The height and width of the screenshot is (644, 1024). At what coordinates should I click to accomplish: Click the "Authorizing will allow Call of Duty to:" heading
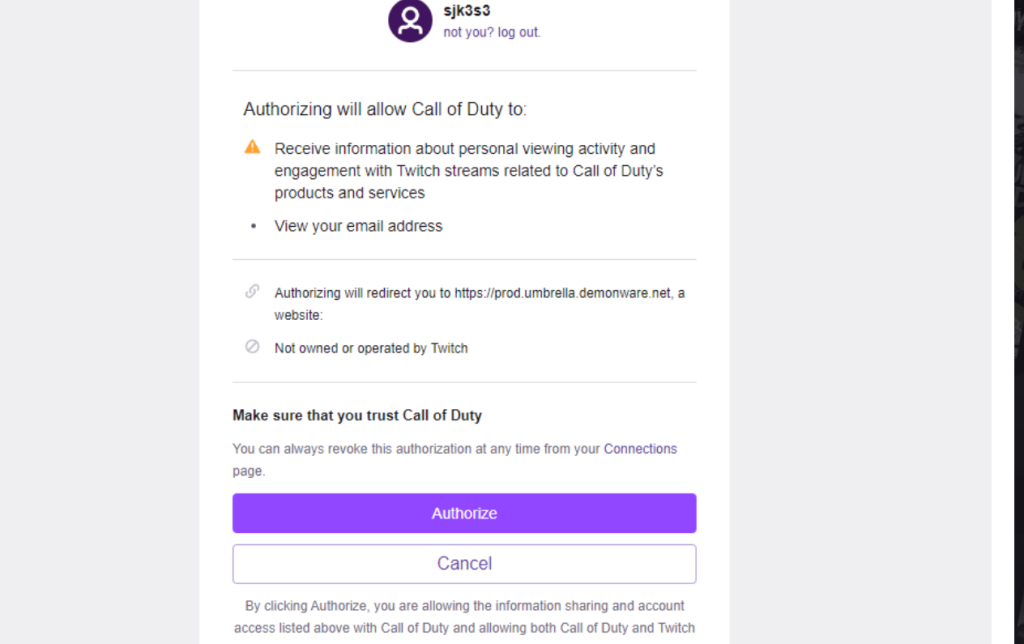pos(385,109)
